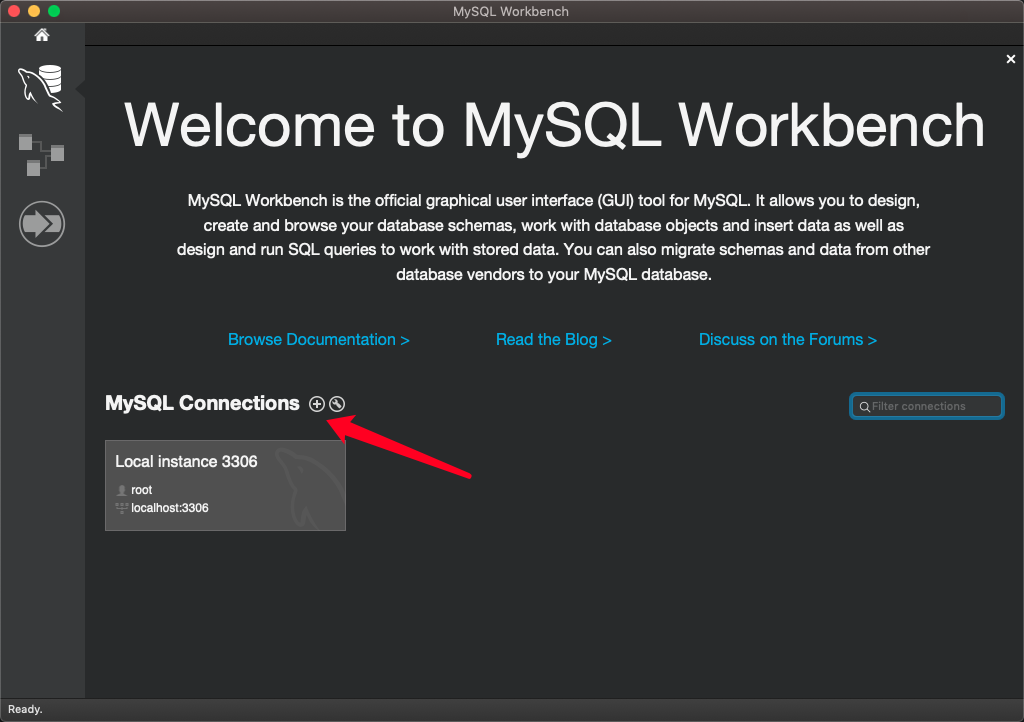Click Browse Documentation link
Viewport: 1024px width, 722px height.
point(319,339)
